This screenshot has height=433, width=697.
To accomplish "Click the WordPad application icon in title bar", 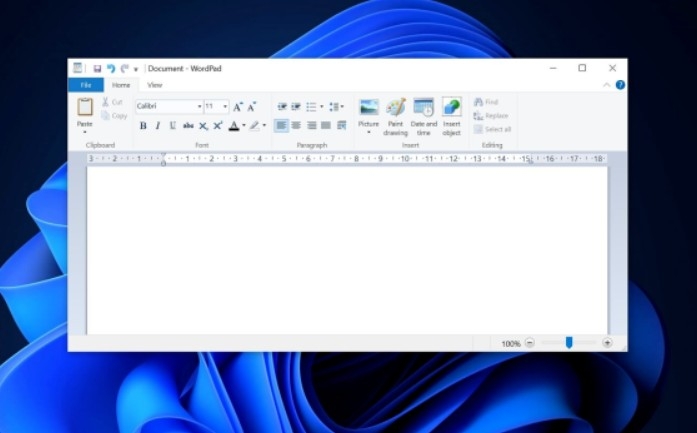I will (x=78, y=68).
